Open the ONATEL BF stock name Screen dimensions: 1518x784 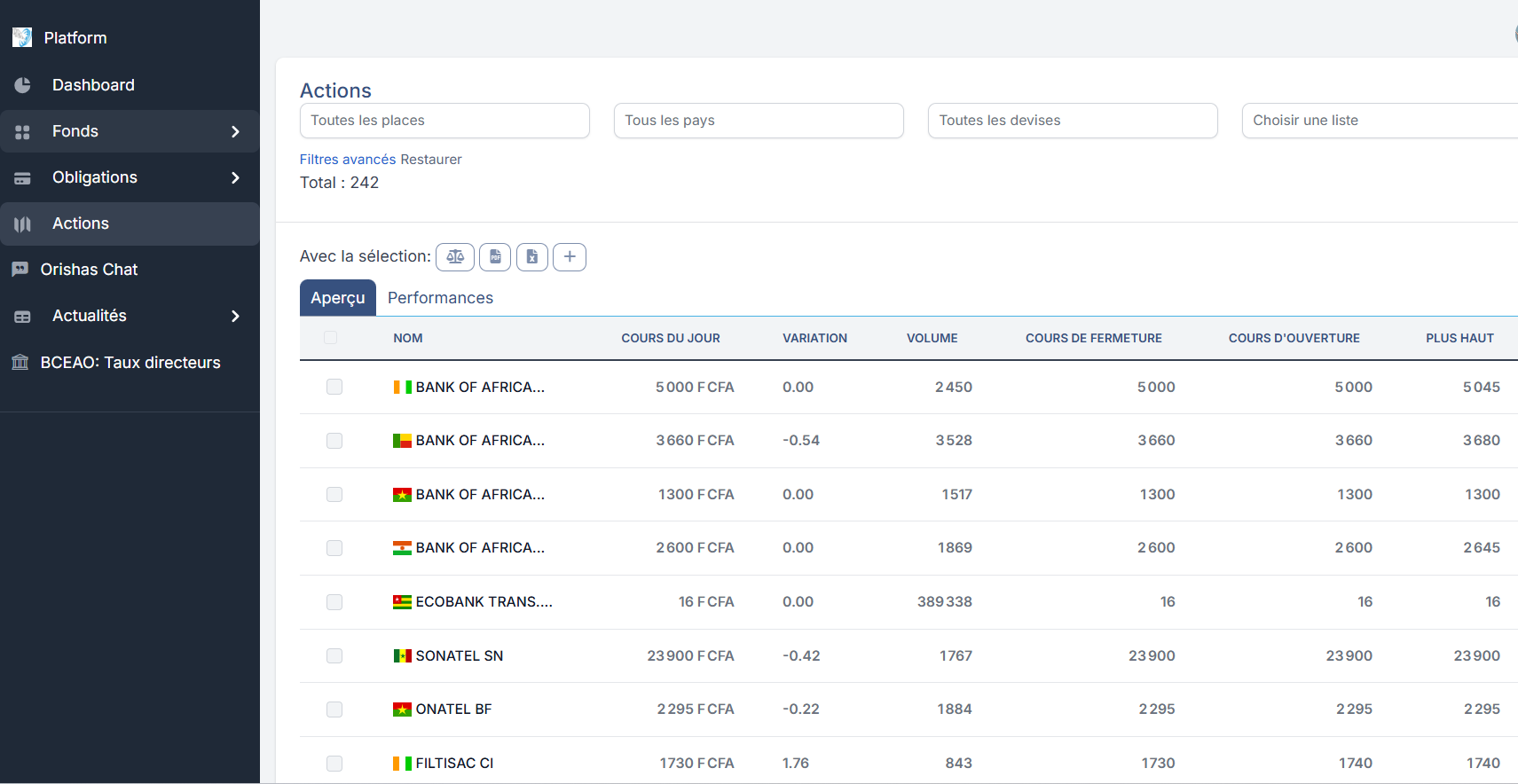click(x=453, y=710)
